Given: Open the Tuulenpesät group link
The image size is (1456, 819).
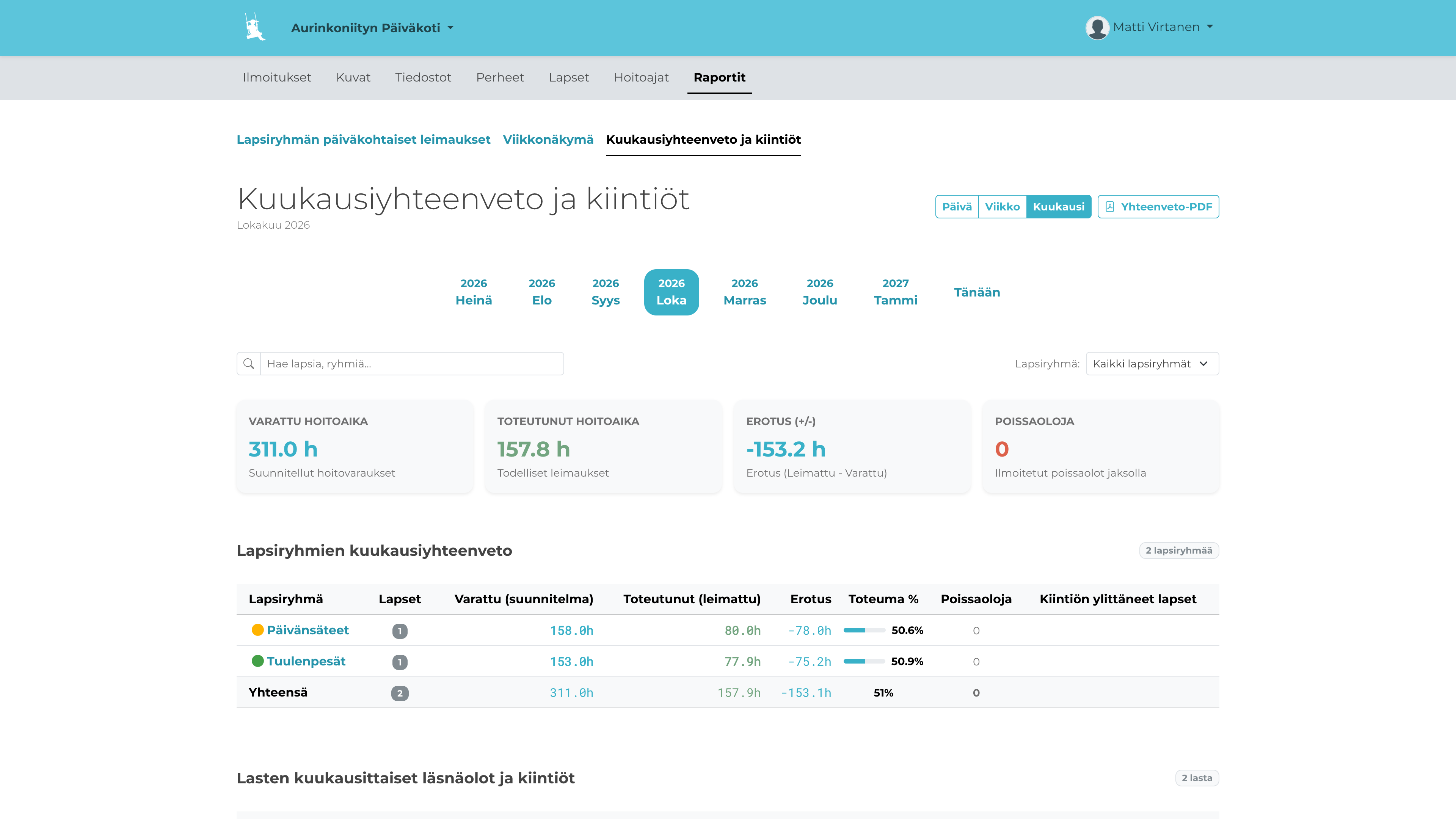Looking at the screenshot, I should [306, 661].
